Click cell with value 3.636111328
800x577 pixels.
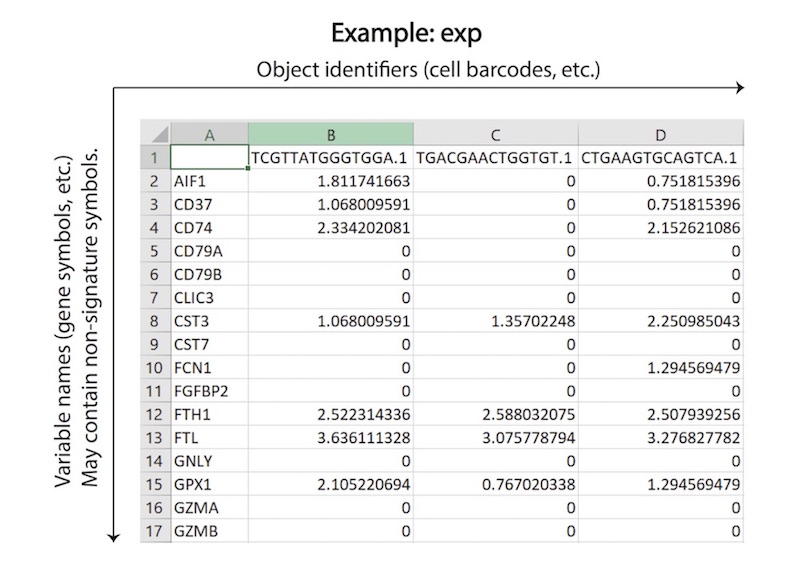point(330,438)
